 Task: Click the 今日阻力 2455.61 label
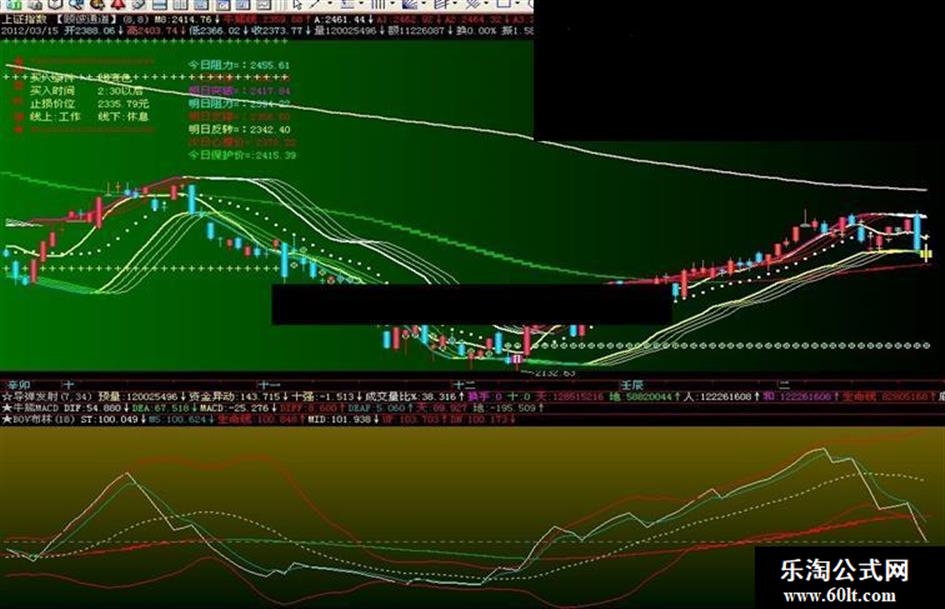tap(239, 65)
